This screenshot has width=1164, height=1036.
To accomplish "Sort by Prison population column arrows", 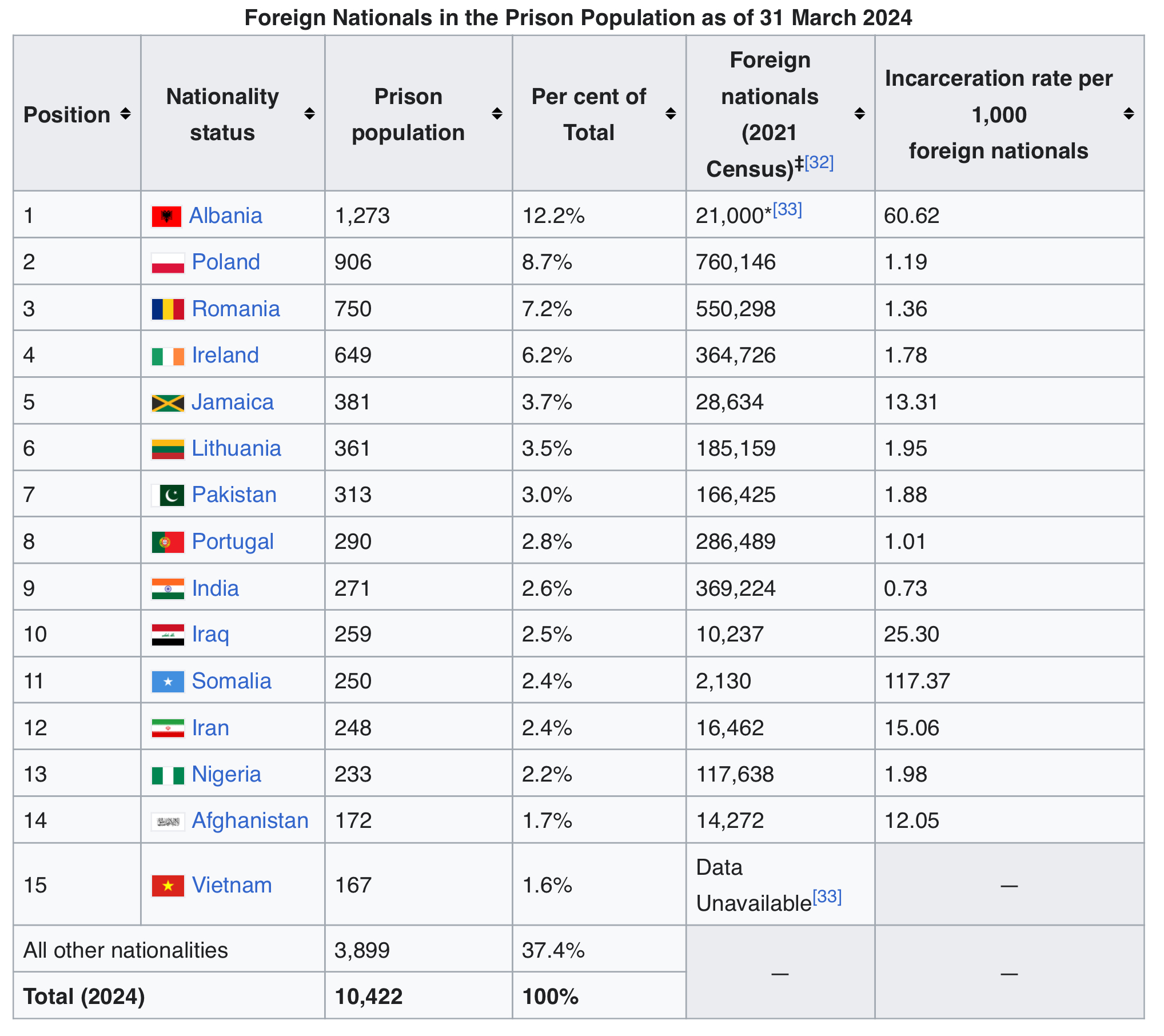I will click(497, 114).
